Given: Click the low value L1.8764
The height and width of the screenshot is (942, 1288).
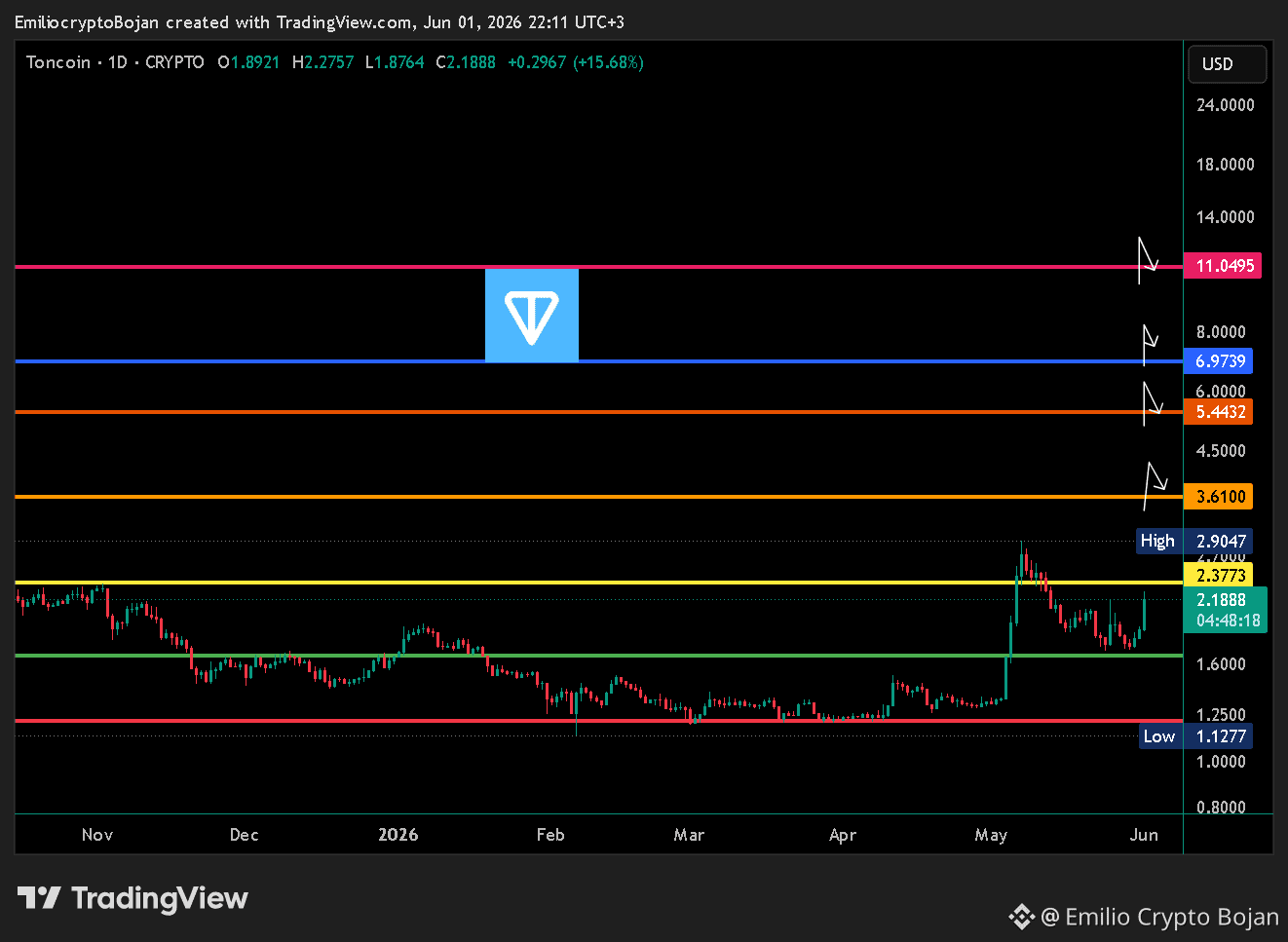Looking at the screenshot, I should tap(395, 62).
